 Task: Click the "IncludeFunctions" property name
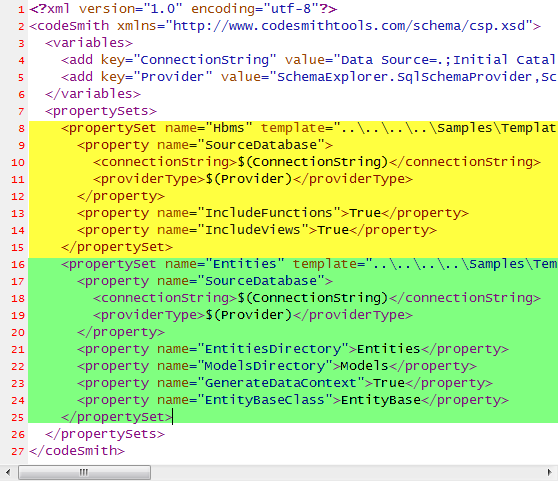coord(269,213)
